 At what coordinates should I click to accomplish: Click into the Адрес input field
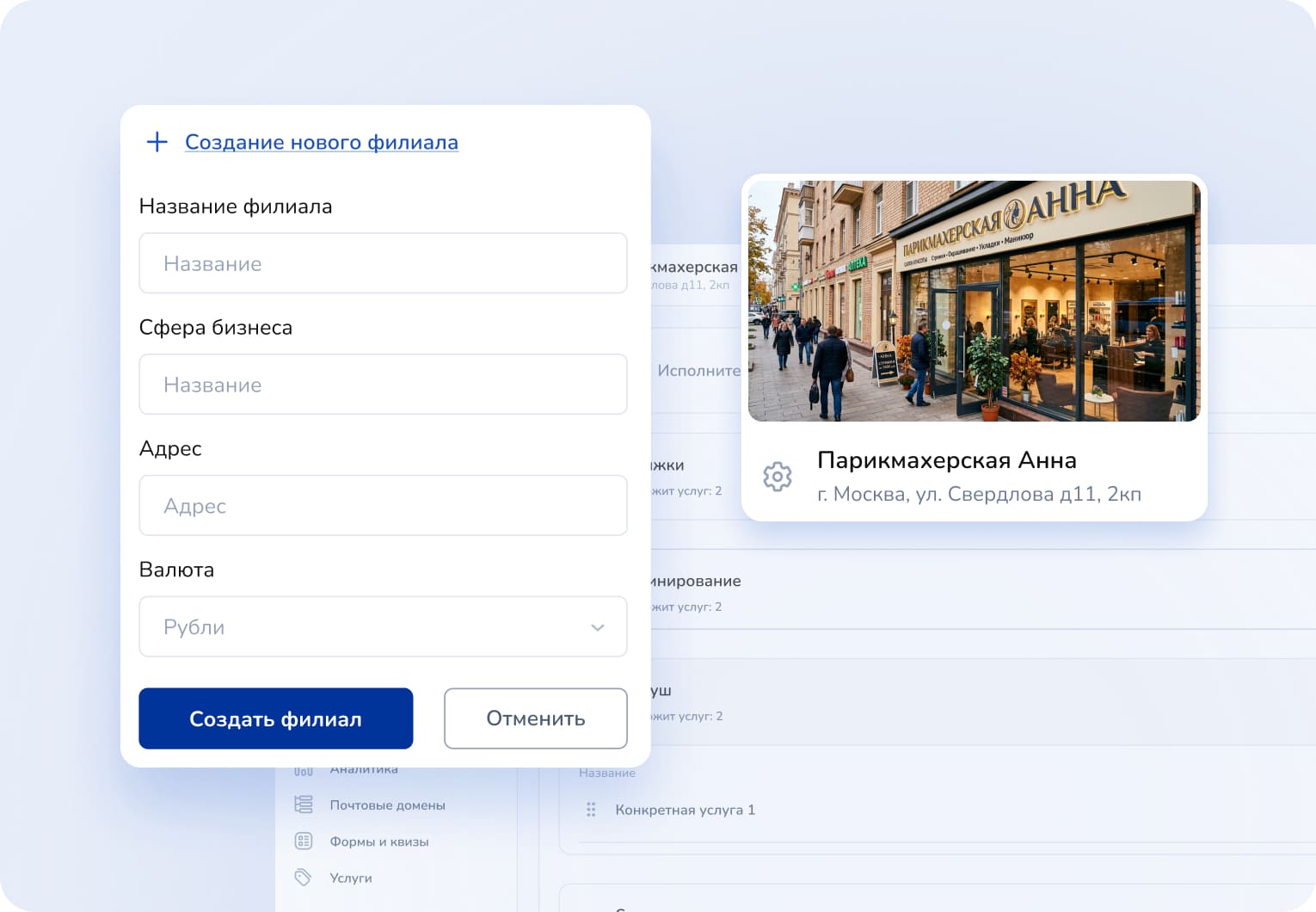point(383,506)
